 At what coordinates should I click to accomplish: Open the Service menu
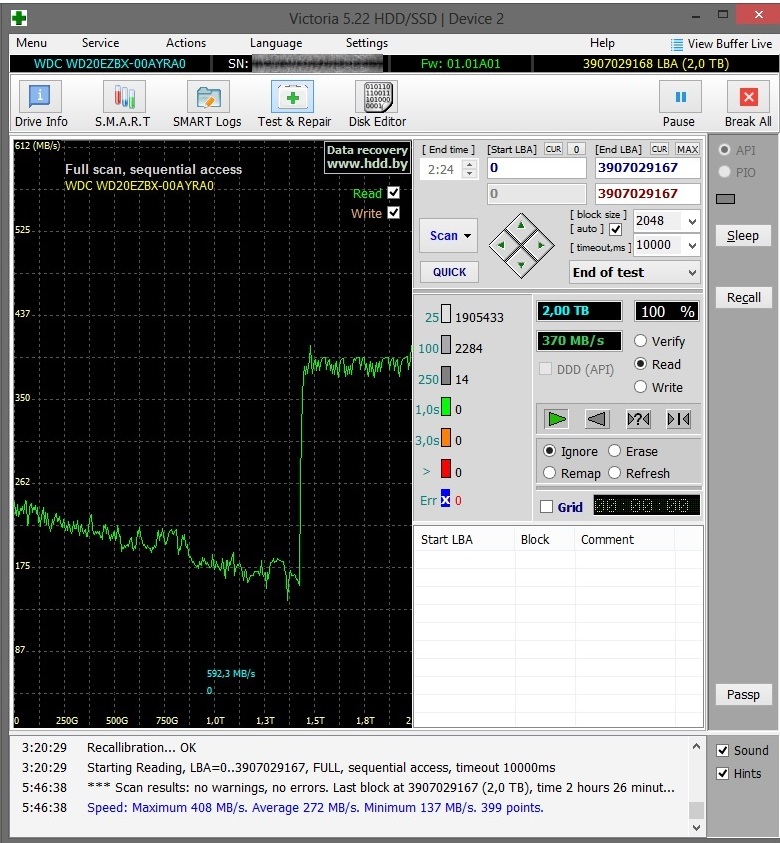(x=100, y=43)
